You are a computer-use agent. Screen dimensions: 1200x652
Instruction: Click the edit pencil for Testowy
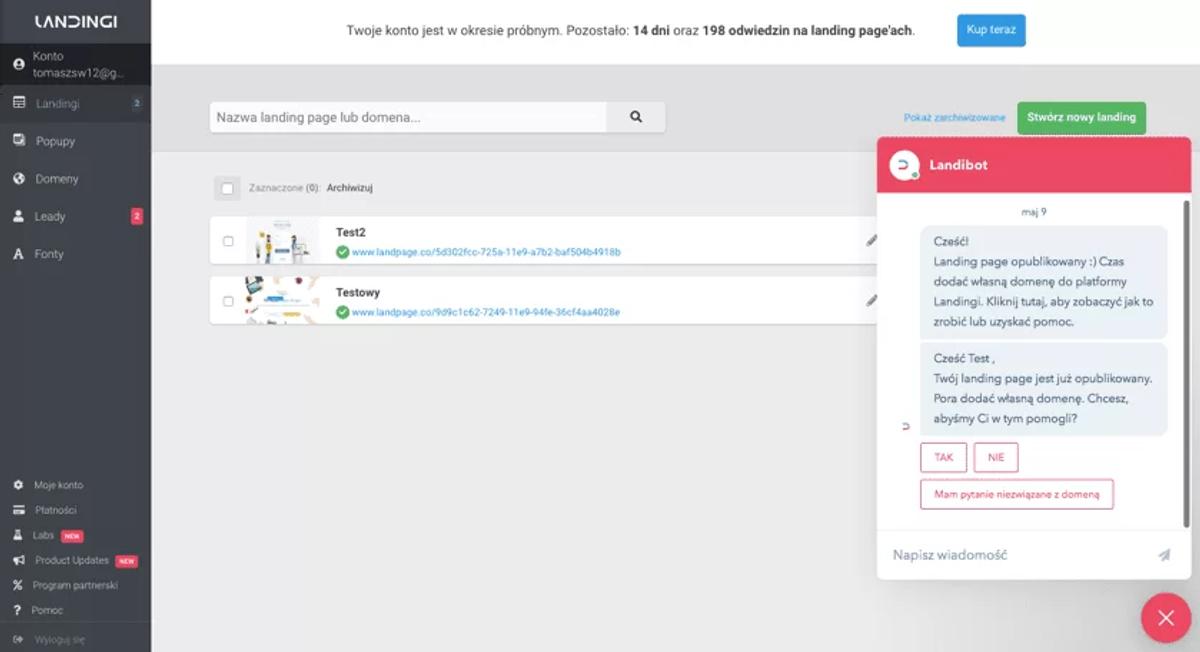(x=871, y=300)
